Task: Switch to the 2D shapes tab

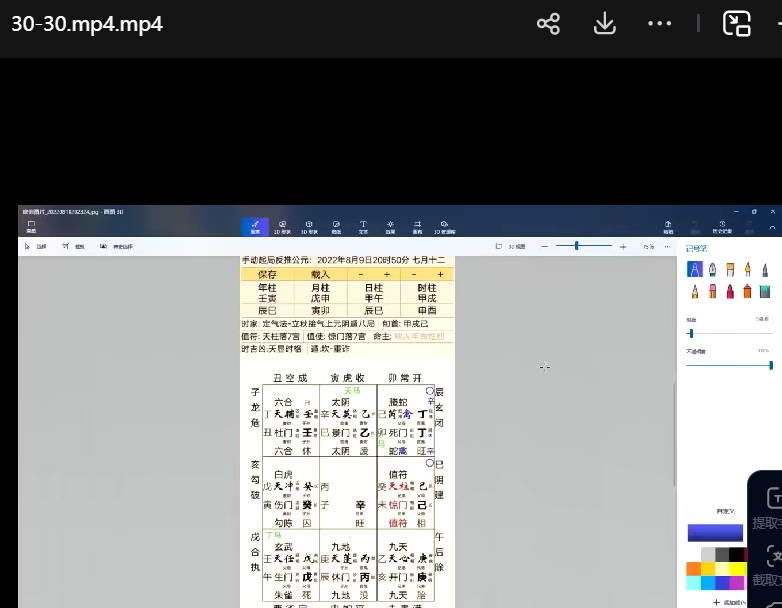Action: [282, 226]
